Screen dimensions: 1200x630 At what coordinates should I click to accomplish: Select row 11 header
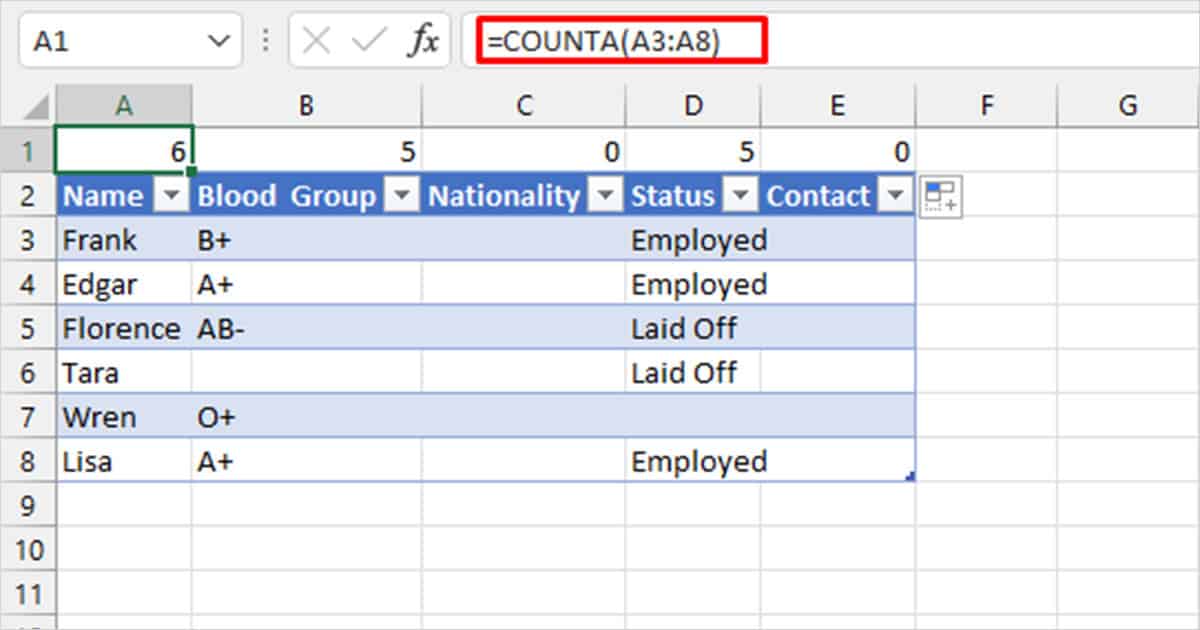click(29, 593)
